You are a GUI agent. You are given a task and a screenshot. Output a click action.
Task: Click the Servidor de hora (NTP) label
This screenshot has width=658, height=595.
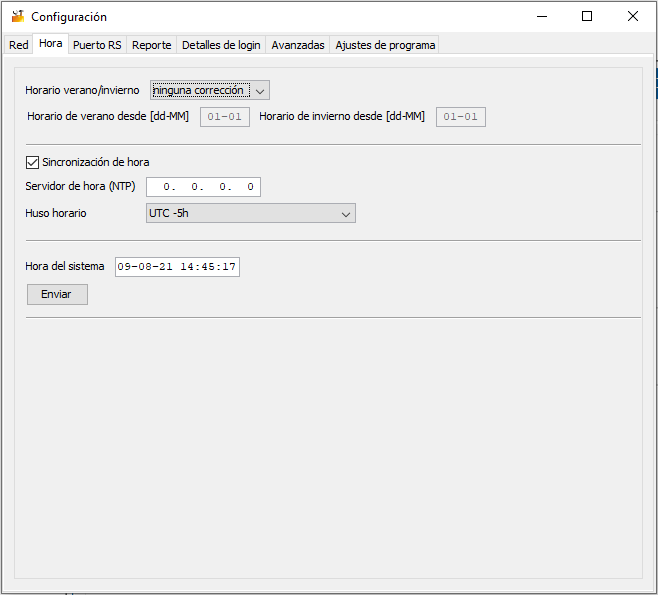click(80, 186)
